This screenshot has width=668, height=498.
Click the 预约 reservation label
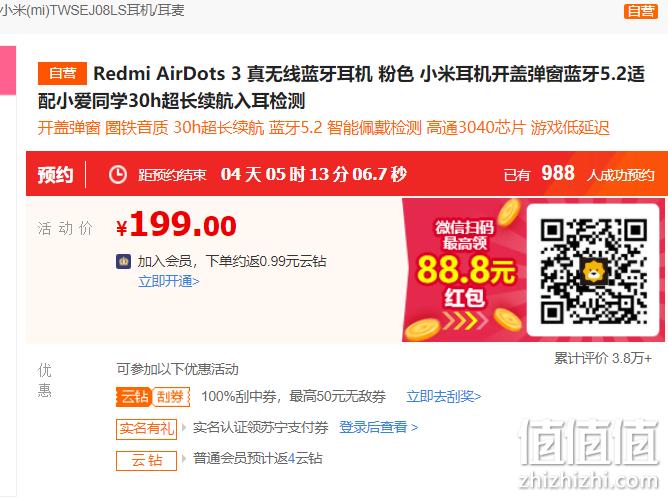pyautogui.click(x=55, y=175)
